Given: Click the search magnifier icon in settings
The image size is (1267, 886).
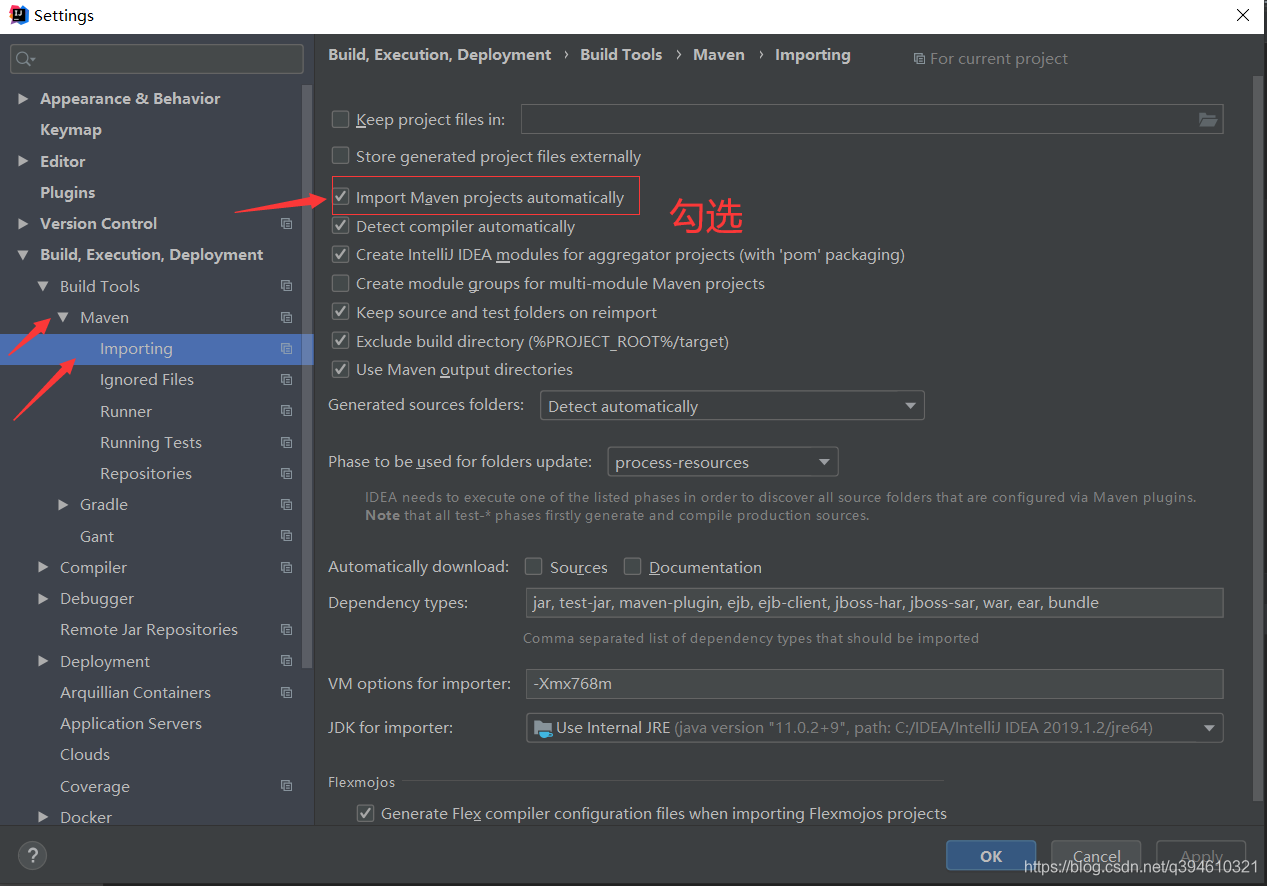Looking at the screenshot, I should click(x=24, y=60).
